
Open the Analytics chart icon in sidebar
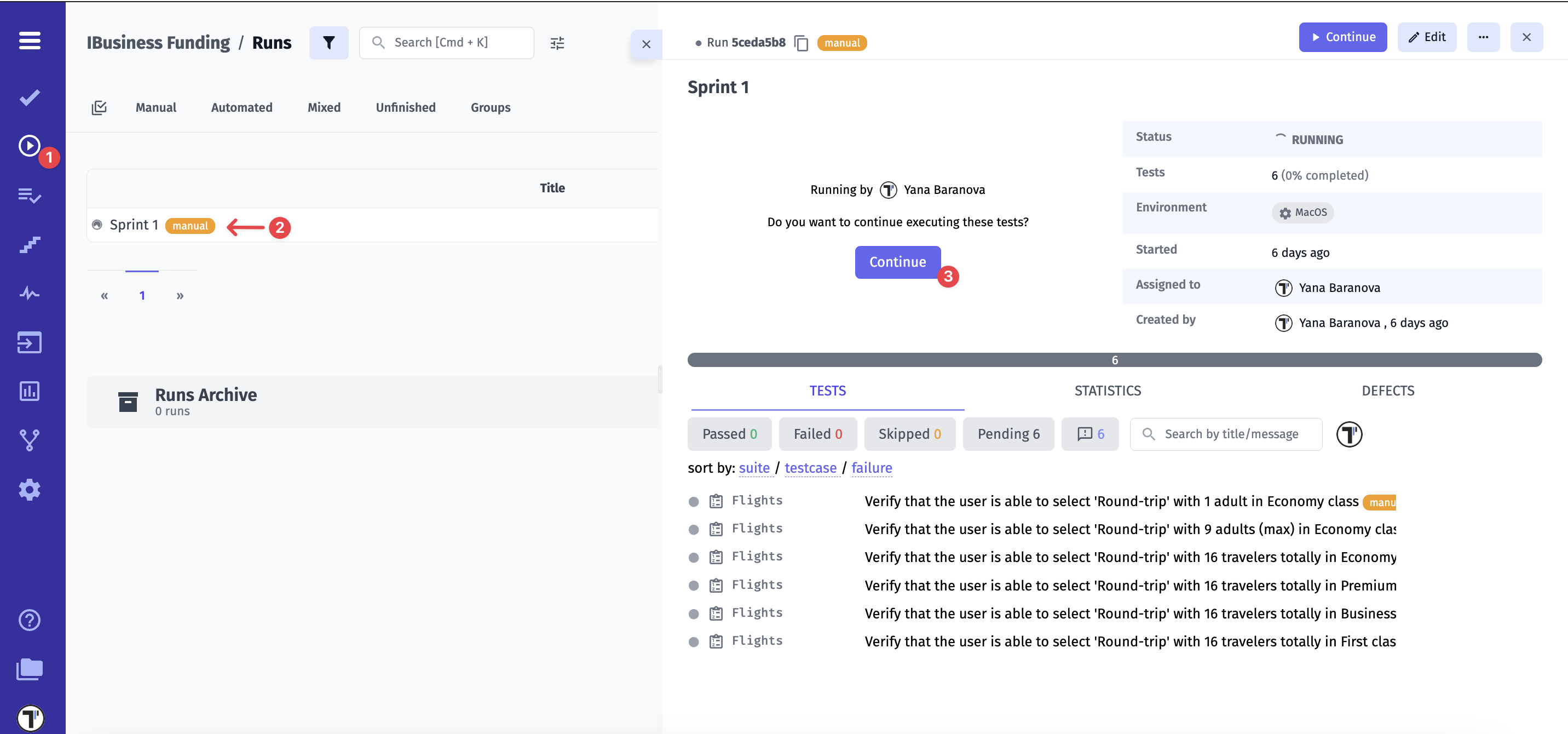click(29, 391)
